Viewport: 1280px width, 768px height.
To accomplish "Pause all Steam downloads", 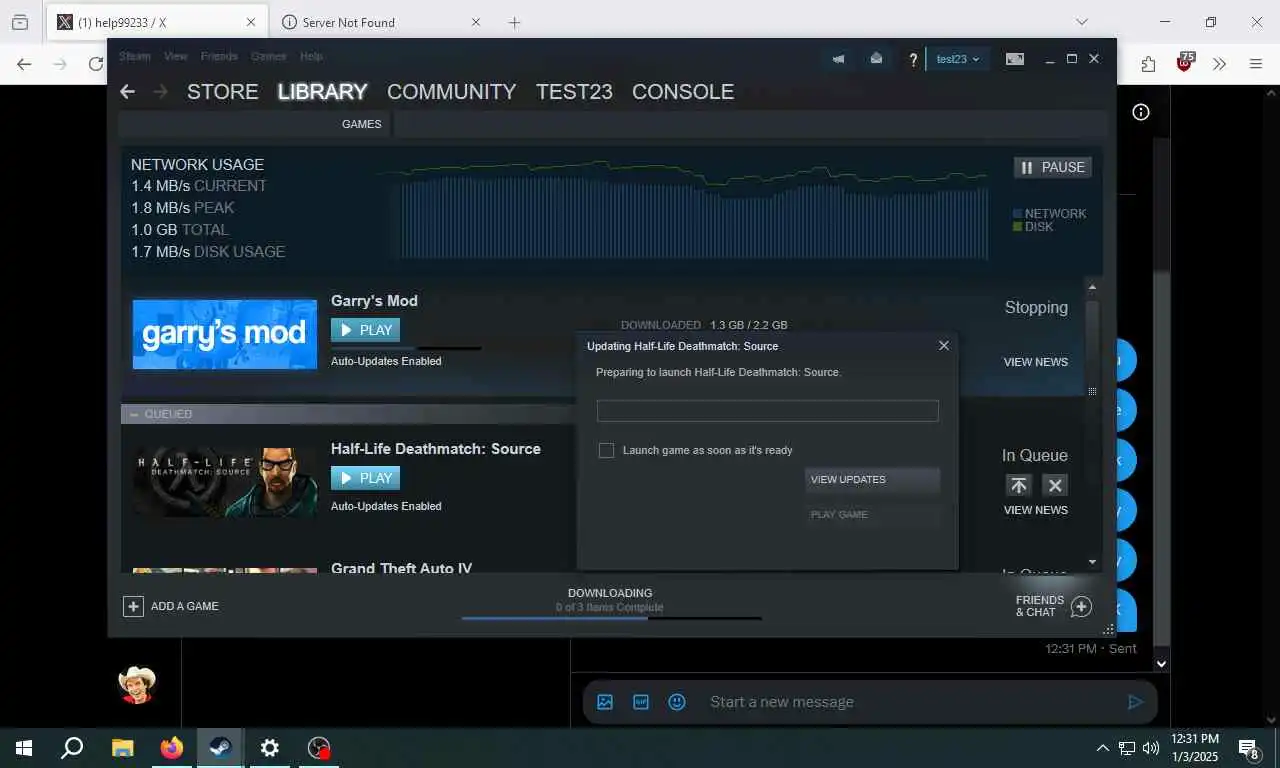I will pyautogui.click(x=1053, y=167).
